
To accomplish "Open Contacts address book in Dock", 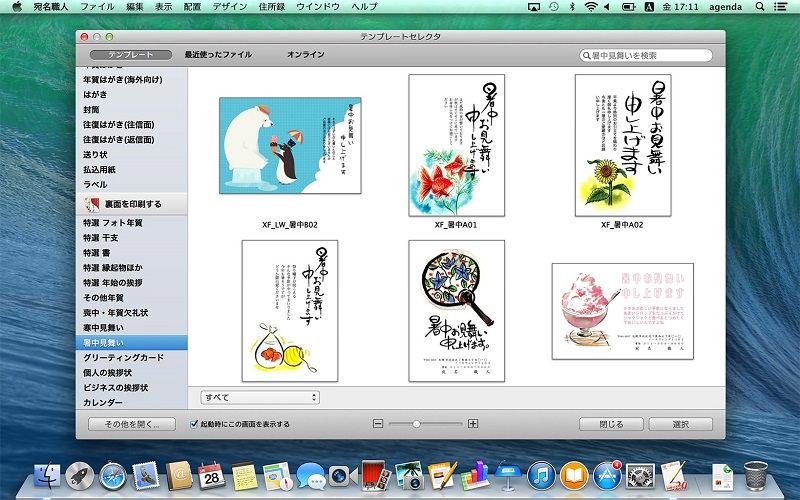I will pos(179,477).
